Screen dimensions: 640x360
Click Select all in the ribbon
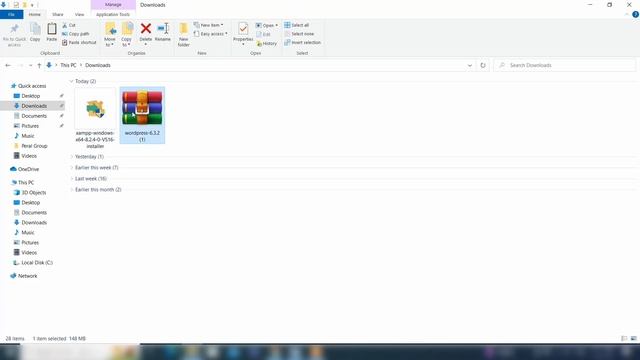pyautogui.click(x=297, y=25)
